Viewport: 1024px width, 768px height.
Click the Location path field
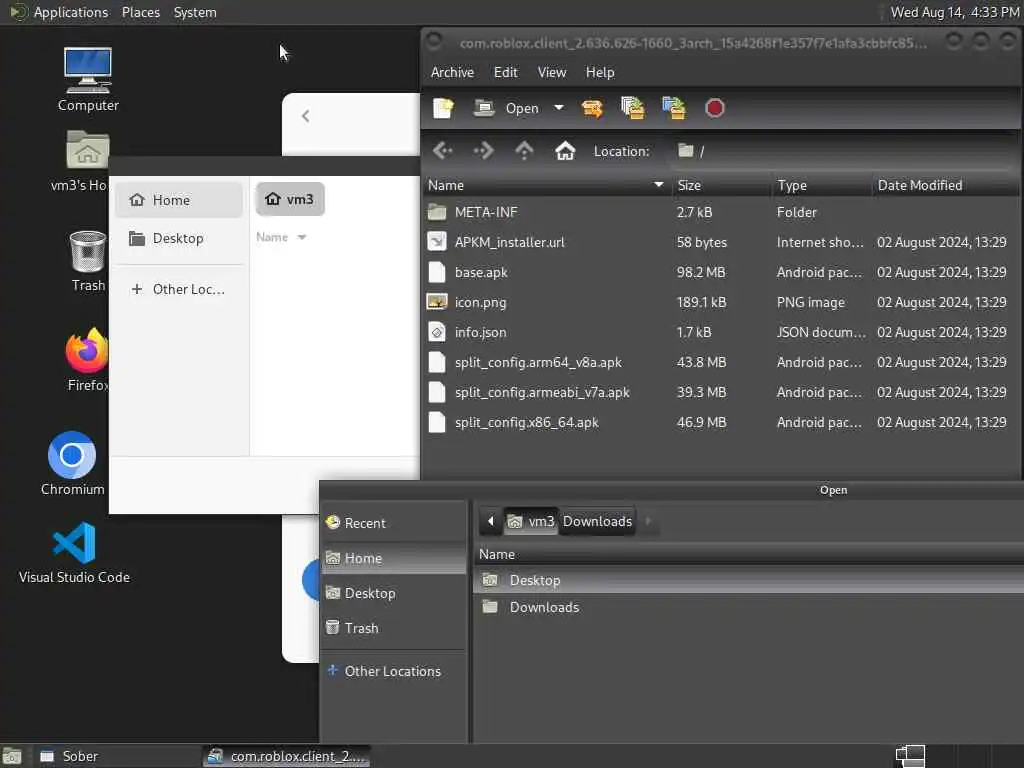[842, 151]
